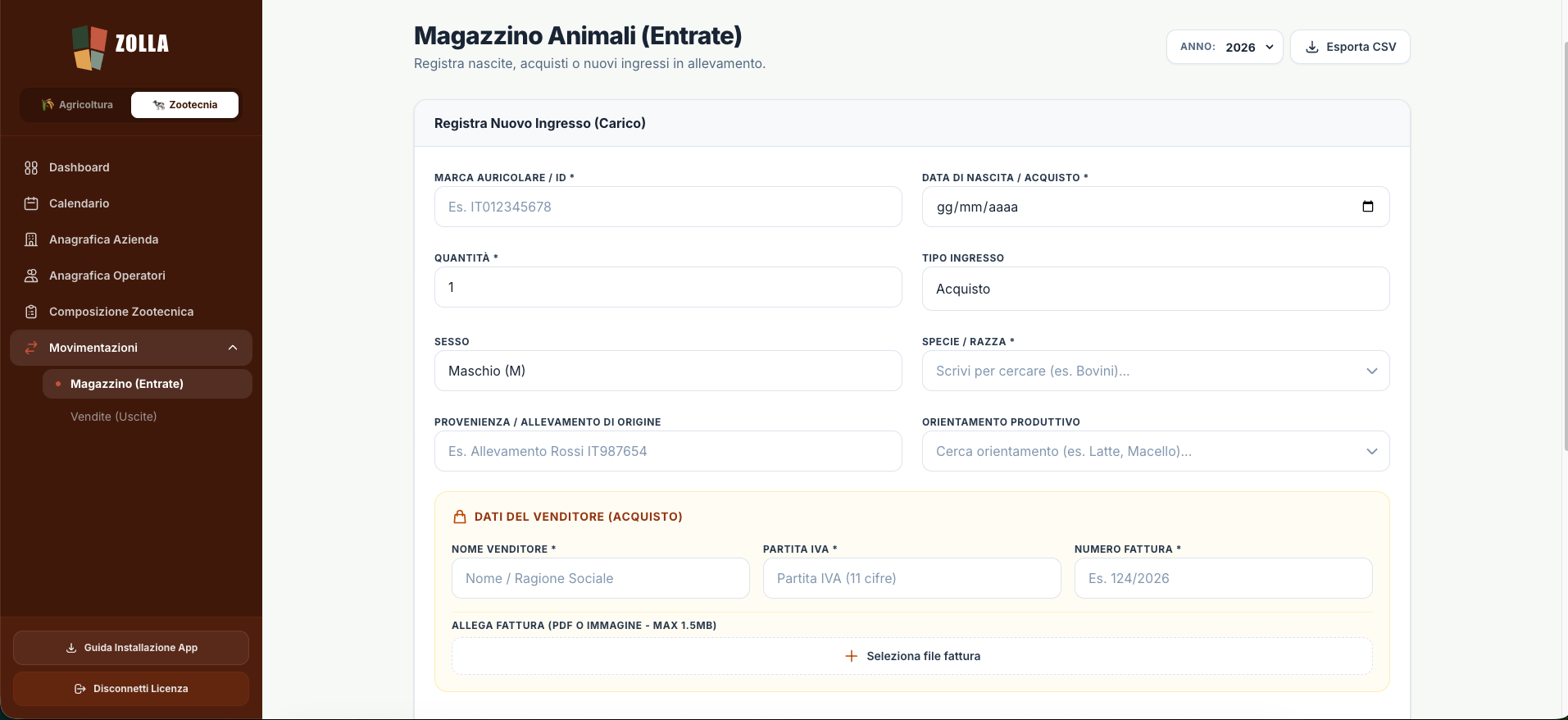Click the Calendario calendar icon

(x=31, y=203)
